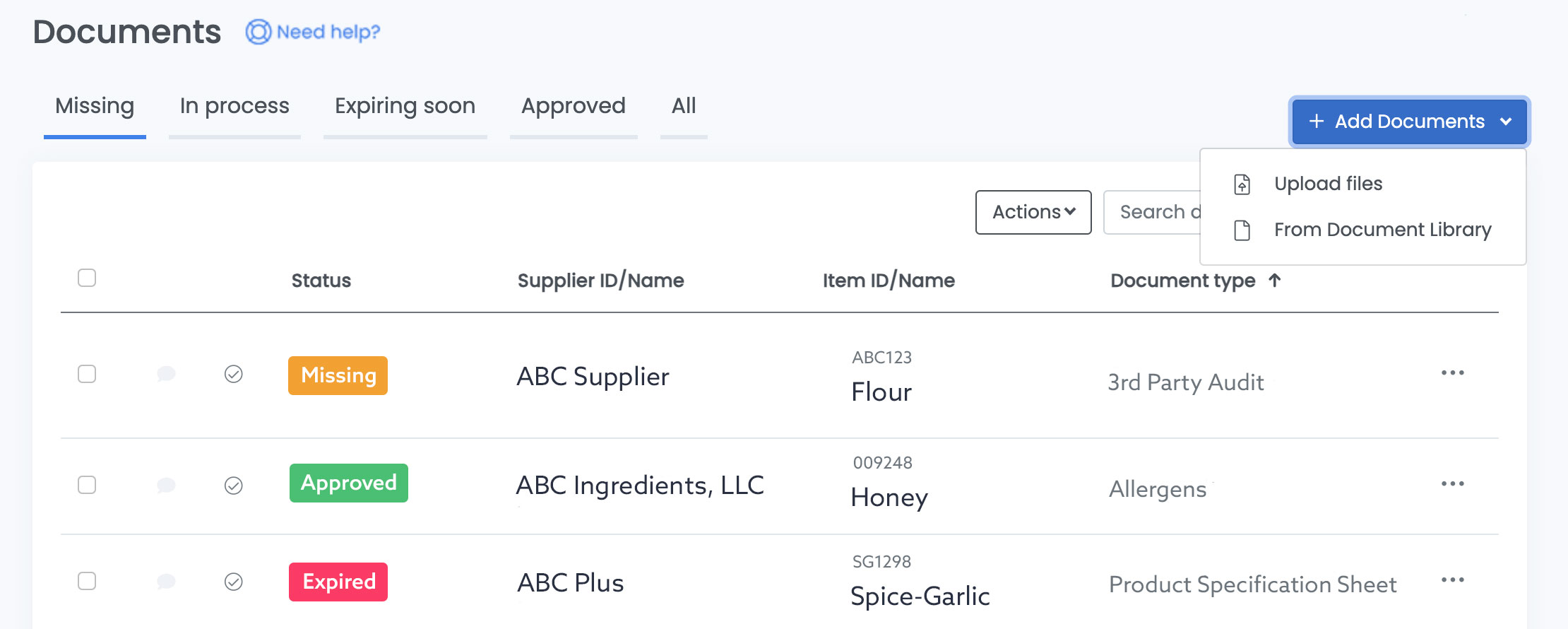The width and height of the screenshot is (1568, 629).
Task: Click approval checkmark icon on Honey row
Action: [x=233, y=485]
